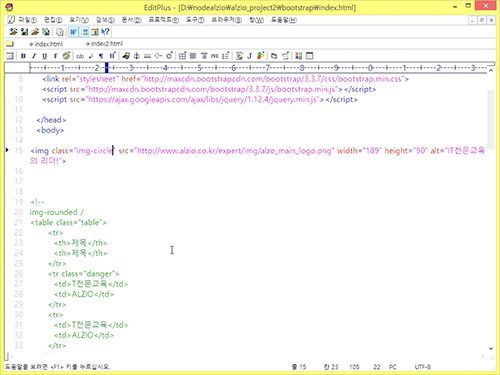Screen dimensions: 500x375
Task: Click the column indicator 칸 23 in status bar
Action: 331,367
